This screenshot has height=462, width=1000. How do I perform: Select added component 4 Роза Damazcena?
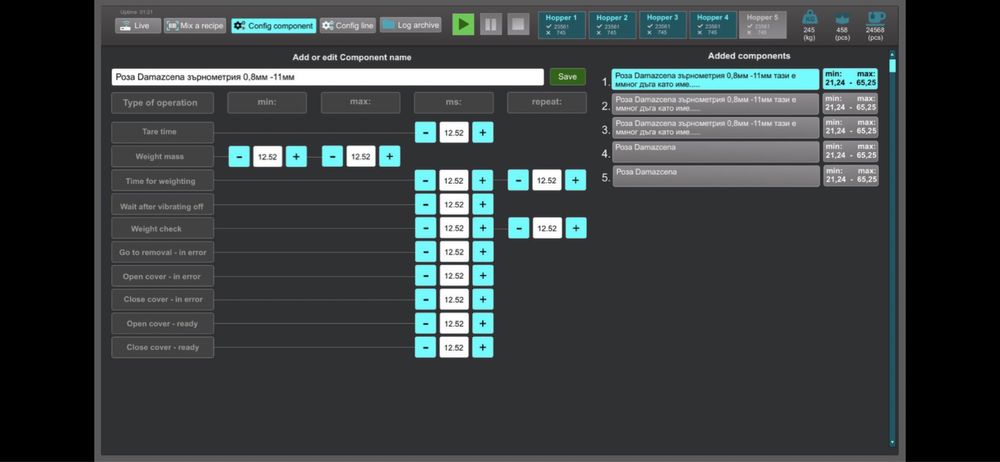point(716,152)
